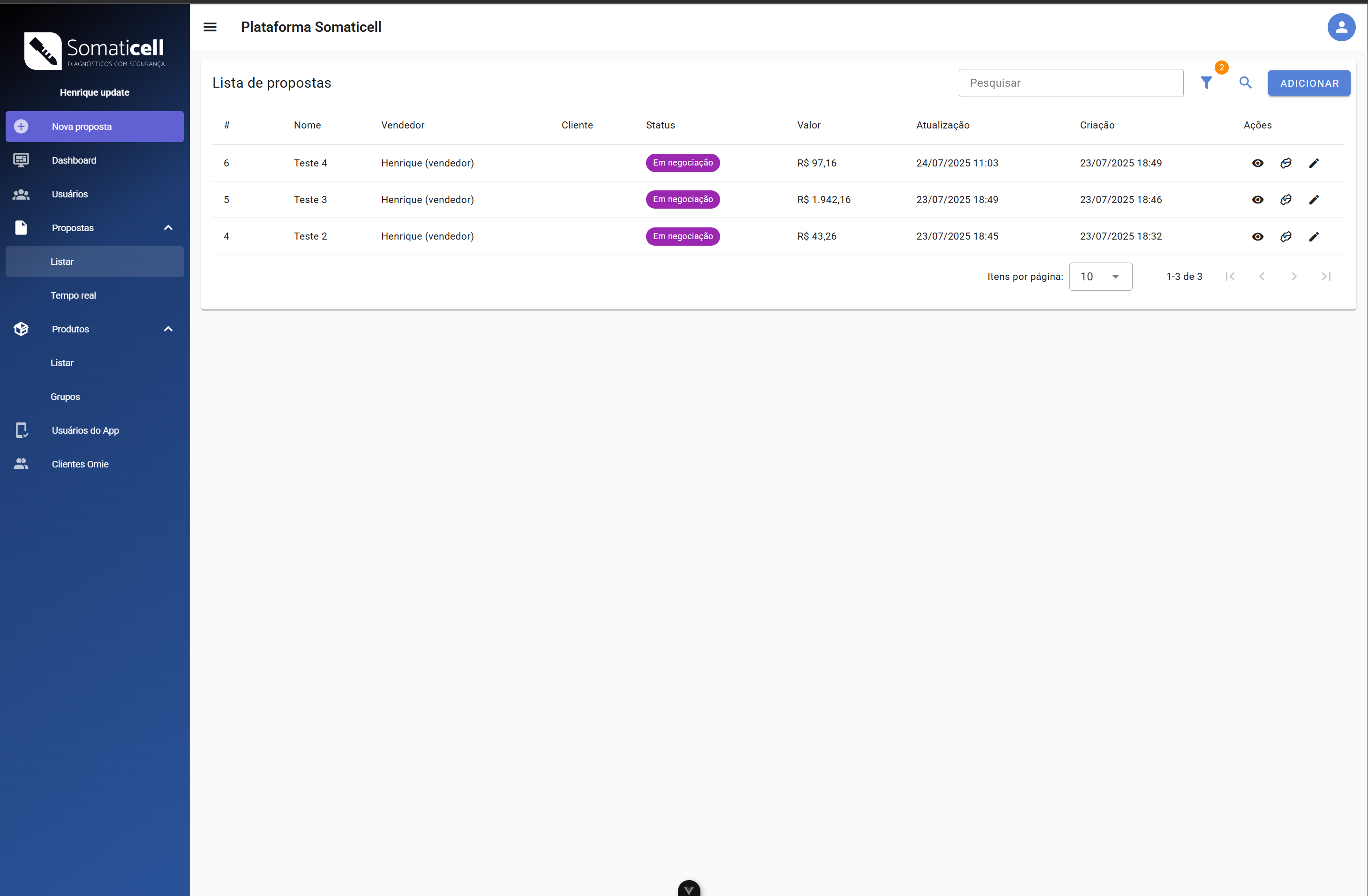Click the 1-3 de 3 pagination label
Screen dimensions: 1368x896
(x=1183, y=277)
